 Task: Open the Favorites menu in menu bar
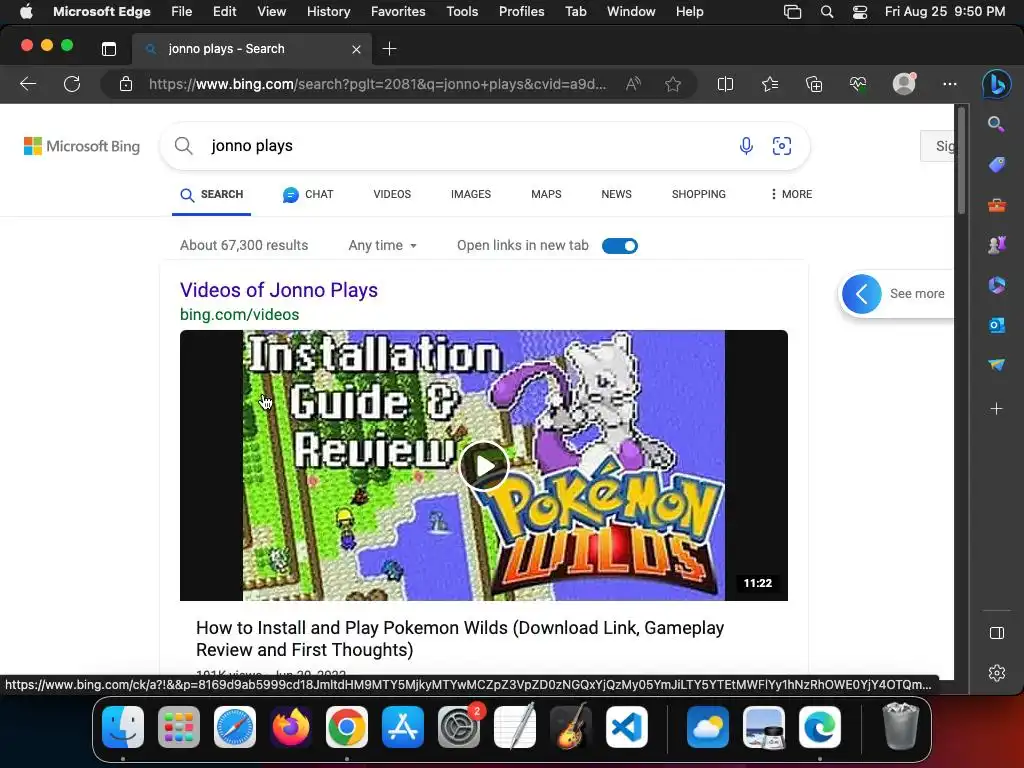[398, 11]
